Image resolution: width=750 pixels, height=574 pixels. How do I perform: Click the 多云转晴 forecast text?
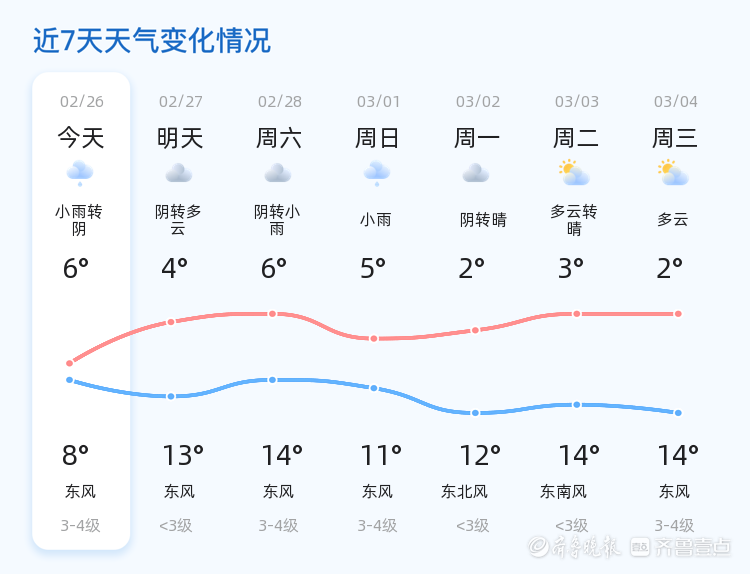(574, 220)
